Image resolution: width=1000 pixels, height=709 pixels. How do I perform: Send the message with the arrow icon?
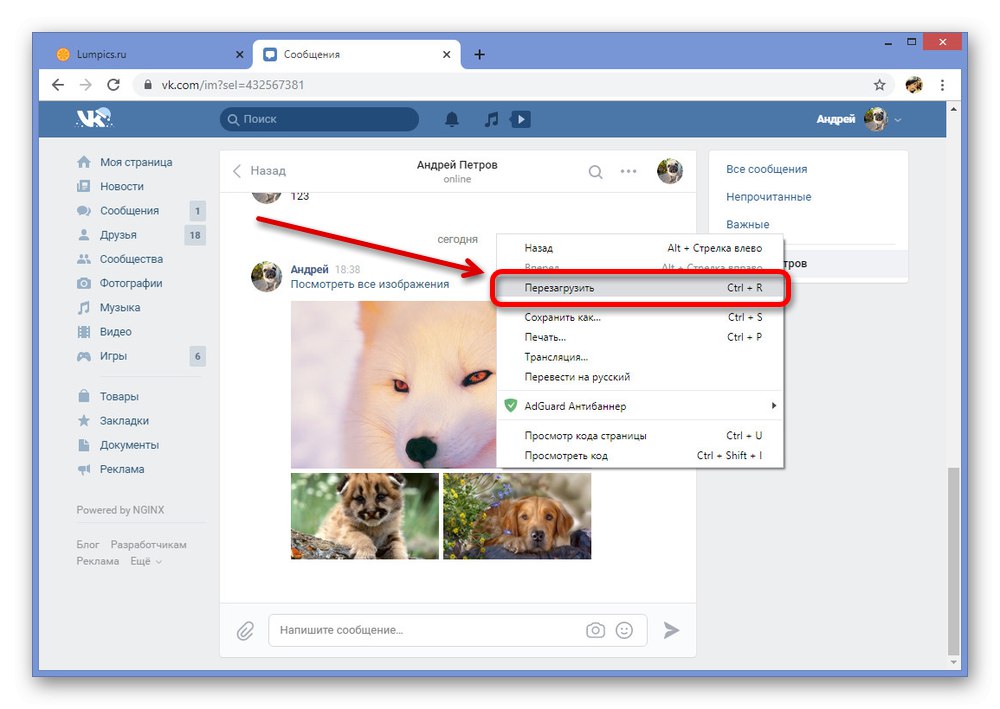pyautogui.click(x=671, y=631)
